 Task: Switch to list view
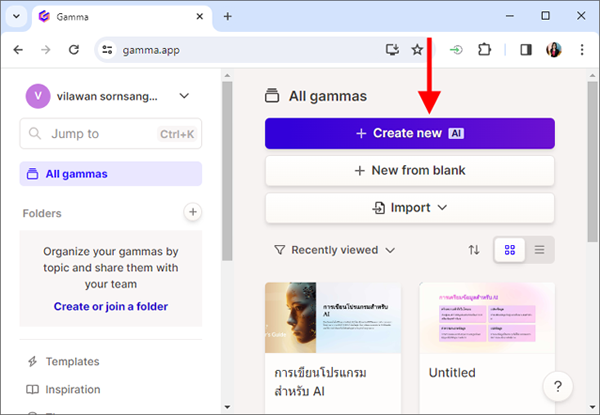[540, 250]
